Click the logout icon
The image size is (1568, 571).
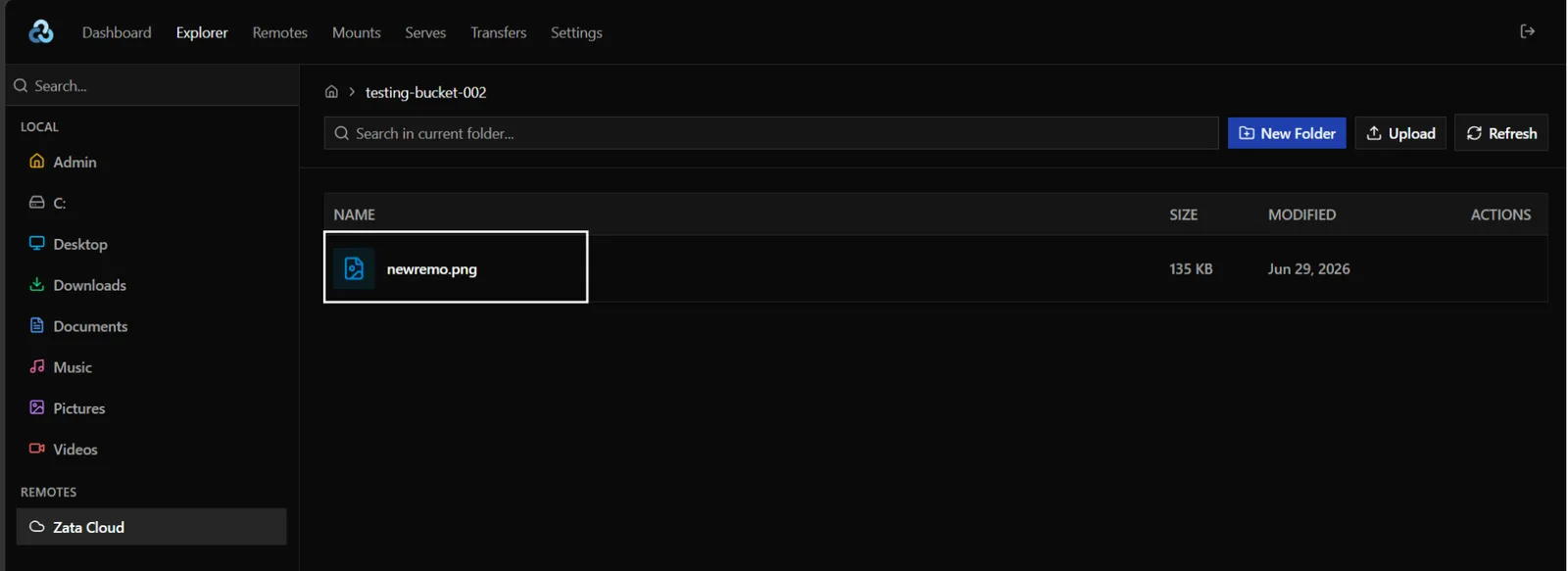click(1527, 31)
